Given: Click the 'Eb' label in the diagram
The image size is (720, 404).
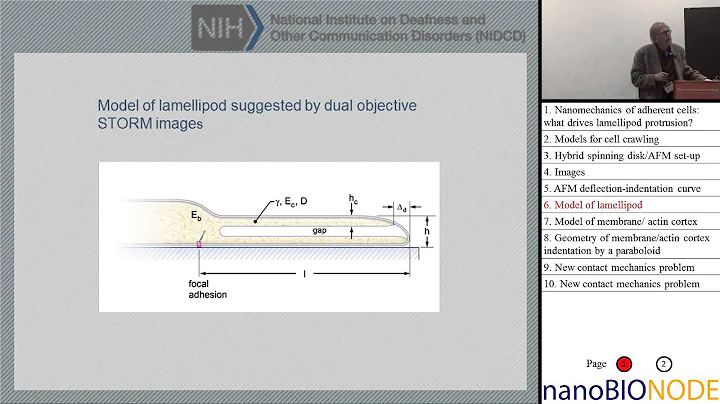Looking at the screenshot, I should 196,215.
